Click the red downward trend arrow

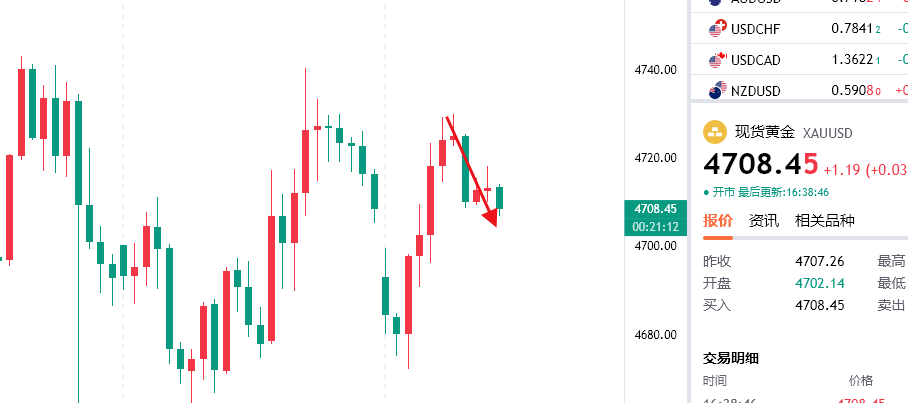[471, 172]
